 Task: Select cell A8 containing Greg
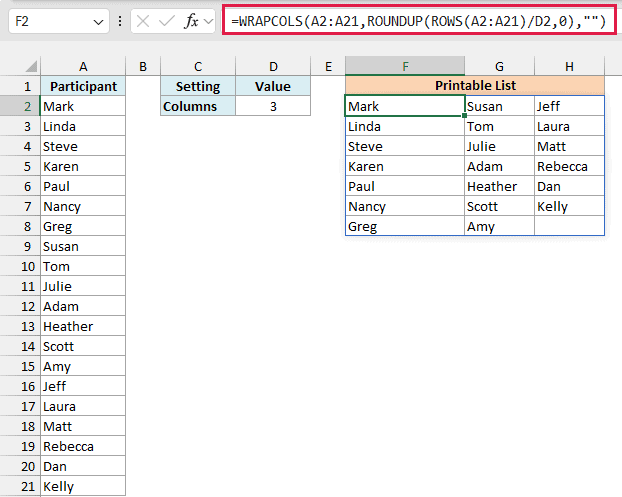click(83, 226)
